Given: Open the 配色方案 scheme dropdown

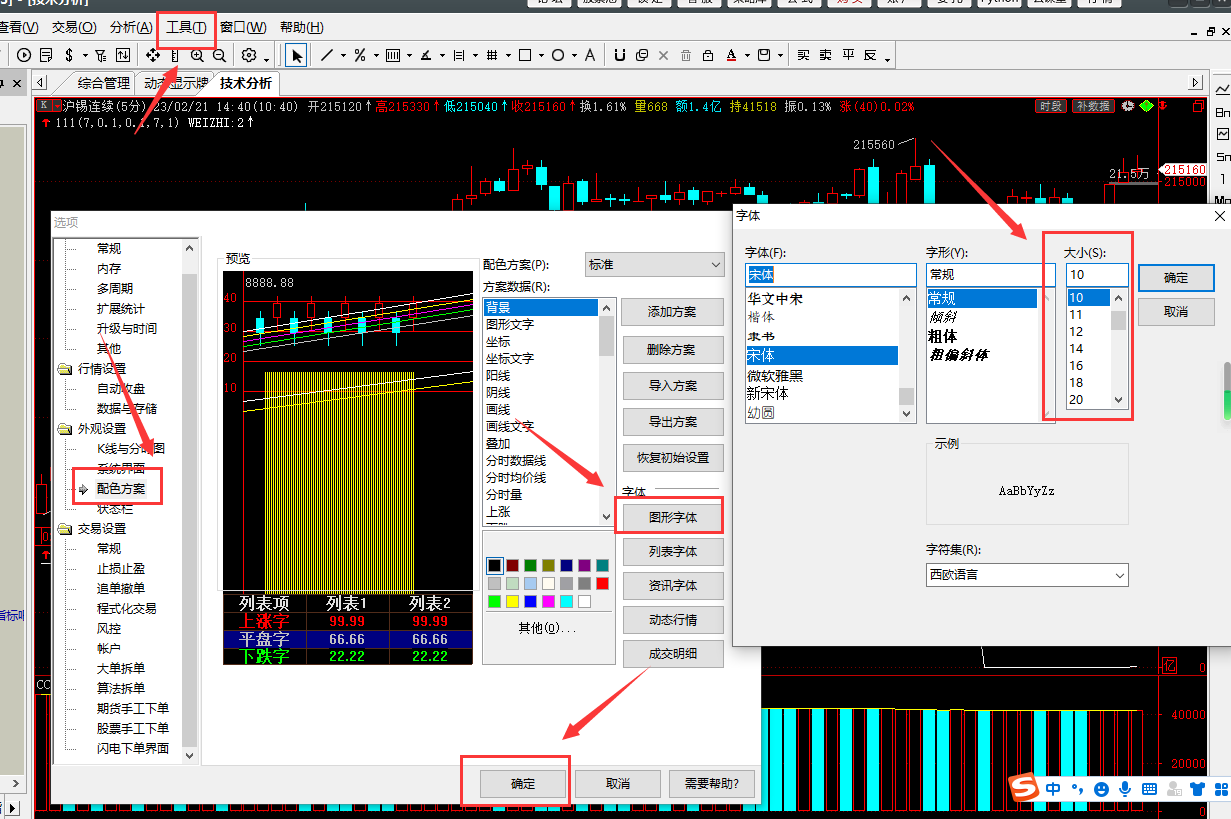Looking at the screenshot, I should tap(655, 265).
